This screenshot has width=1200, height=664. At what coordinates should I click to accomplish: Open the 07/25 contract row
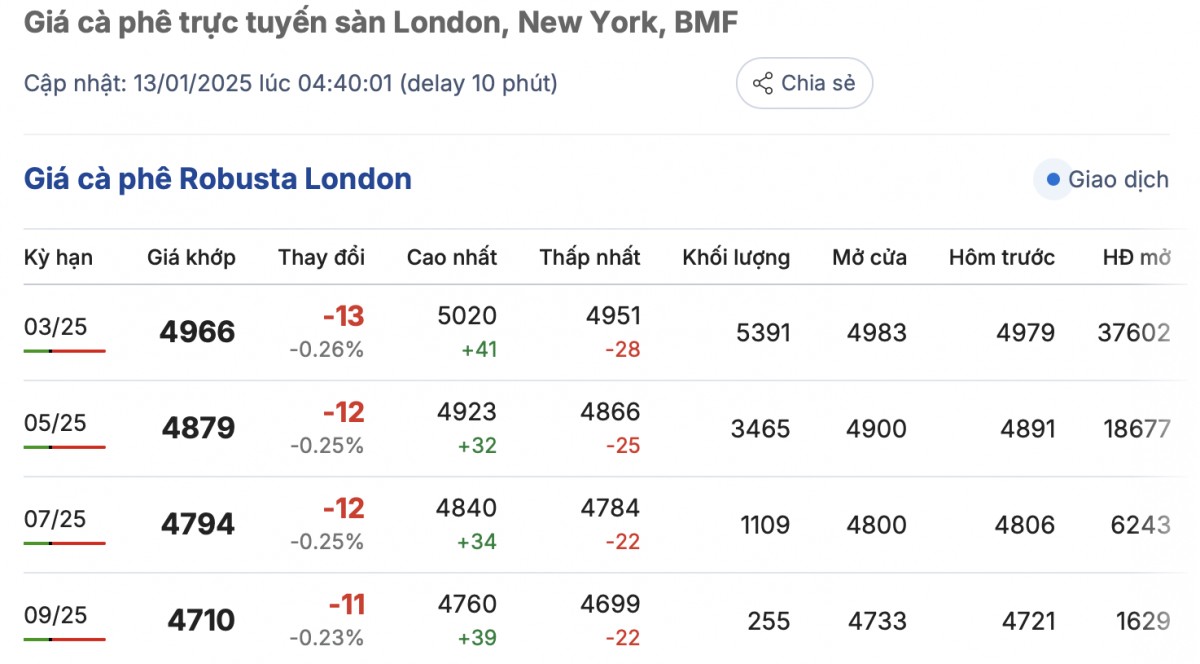[x=55, y=519]
